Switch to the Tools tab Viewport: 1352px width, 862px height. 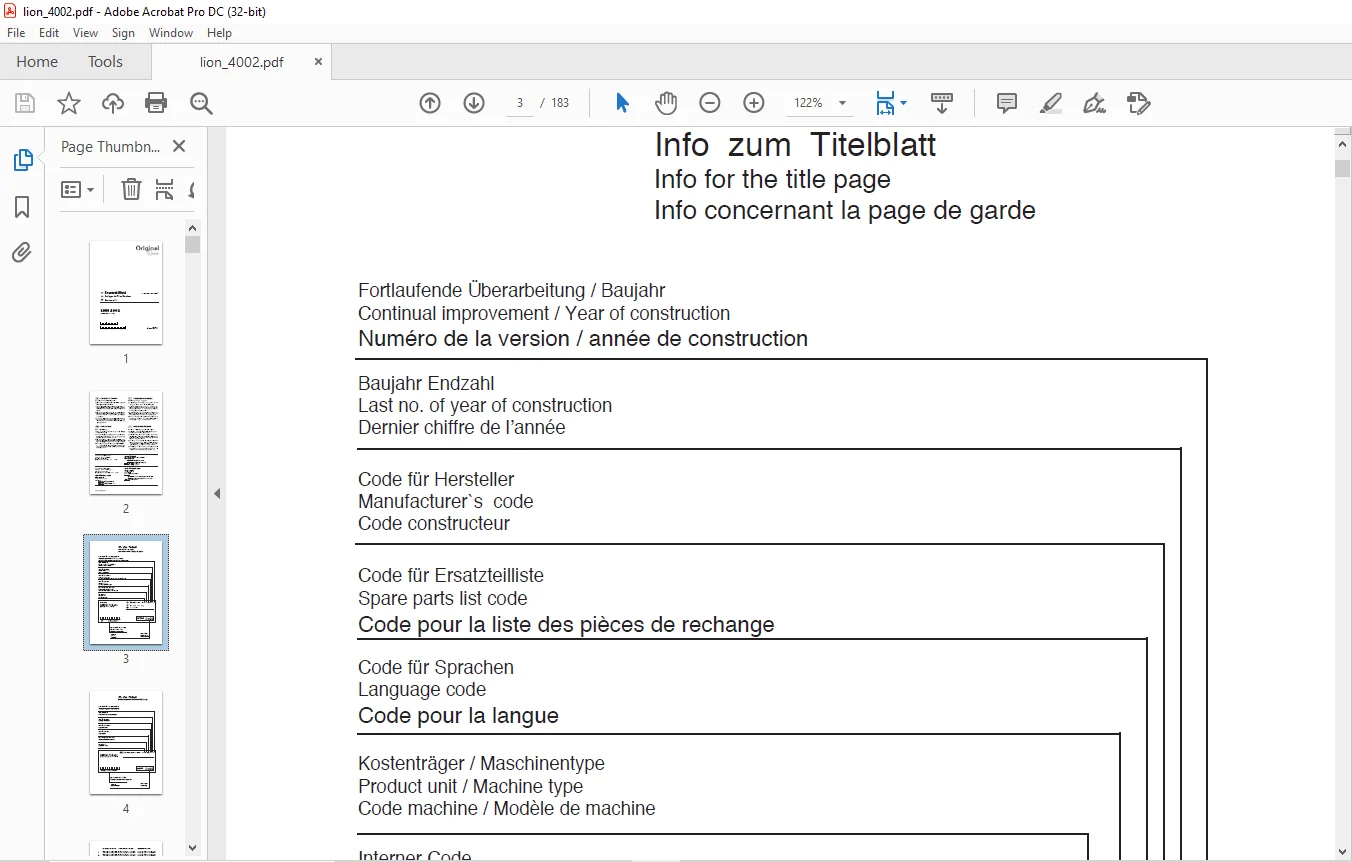105,62
